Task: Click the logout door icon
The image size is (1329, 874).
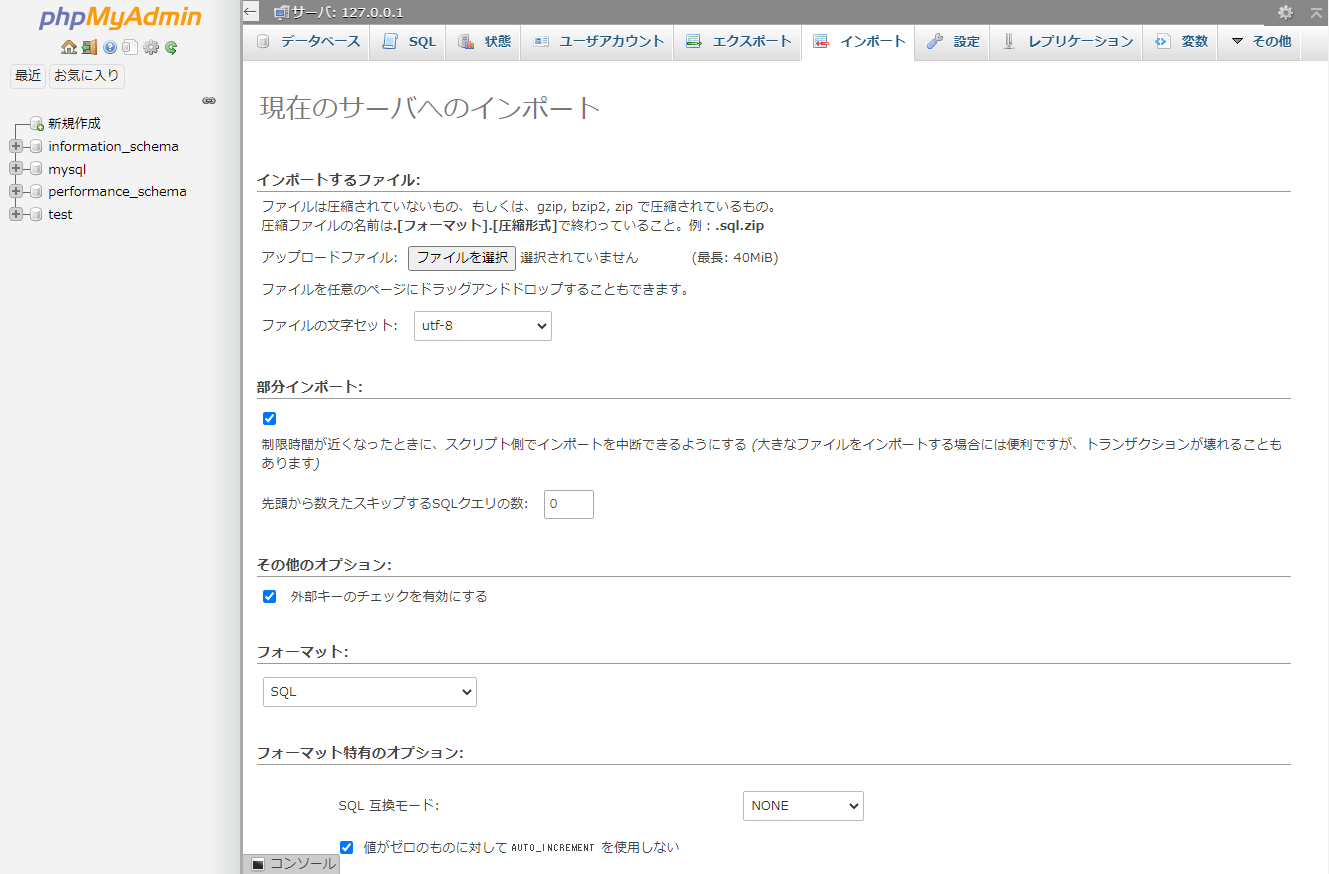Action: point(89,47)
